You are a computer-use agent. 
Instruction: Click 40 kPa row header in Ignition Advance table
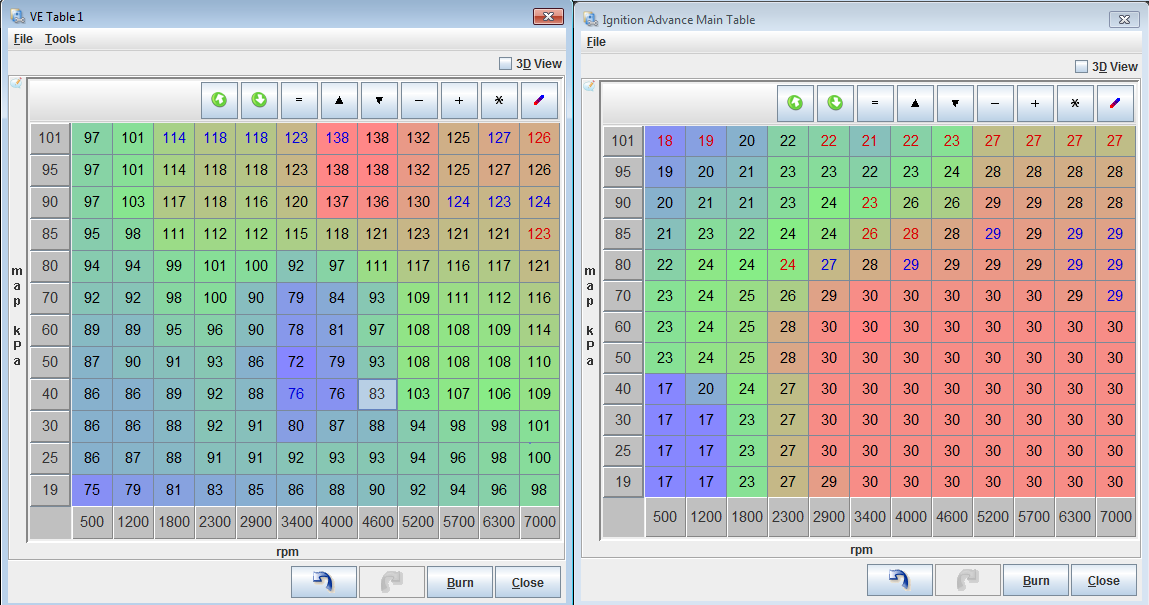623,389
